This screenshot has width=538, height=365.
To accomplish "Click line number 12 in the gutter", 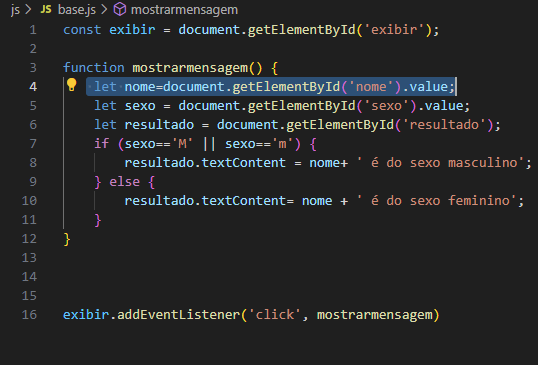I will (x=29, y=238).
